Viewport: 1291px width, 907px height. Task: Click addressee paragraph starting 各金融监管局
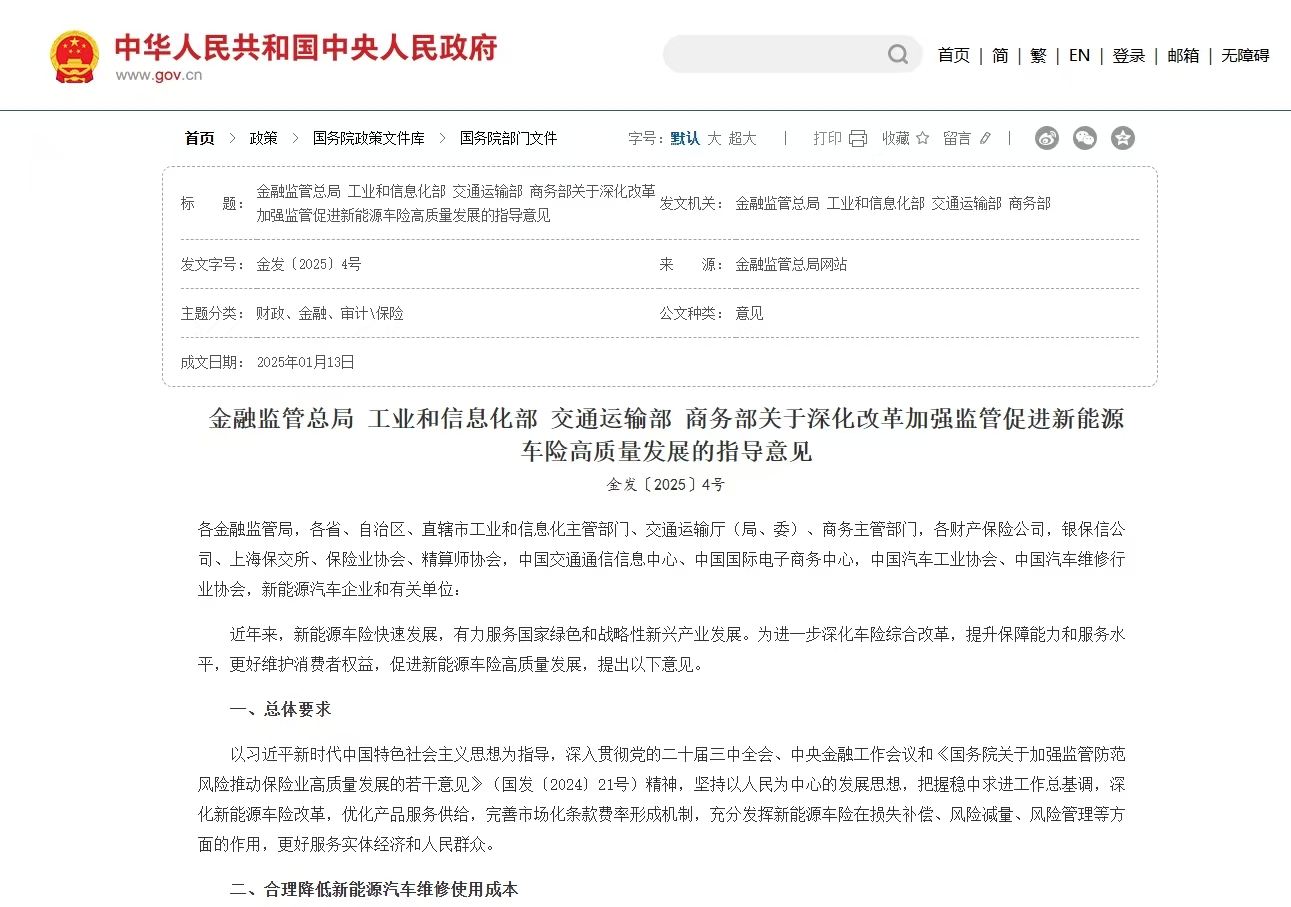click(662, 559)
